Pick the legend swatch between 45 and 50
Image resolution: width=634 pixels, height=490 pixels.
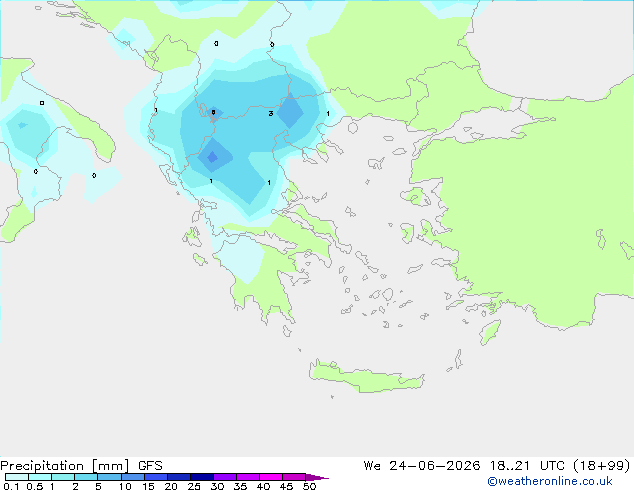coord(294,477)
